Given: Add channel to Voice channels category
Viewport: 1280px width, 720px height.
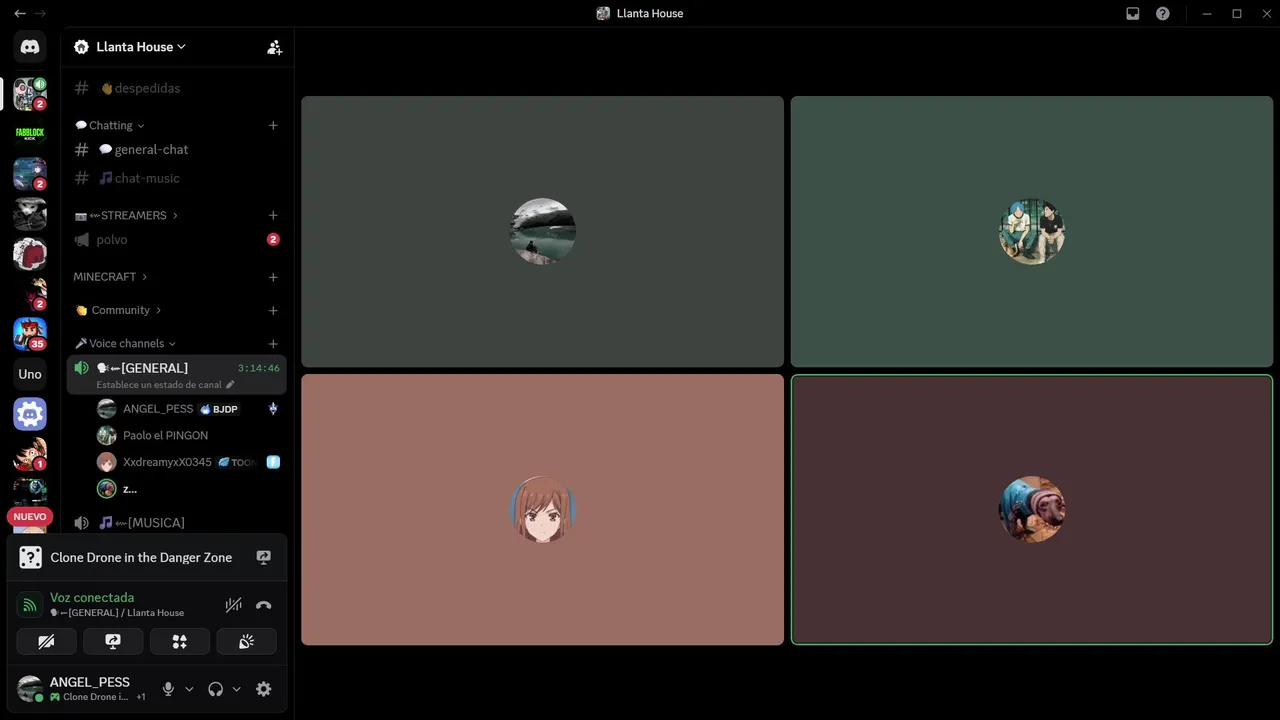Looking at the screenshot, I should [273, 343].
